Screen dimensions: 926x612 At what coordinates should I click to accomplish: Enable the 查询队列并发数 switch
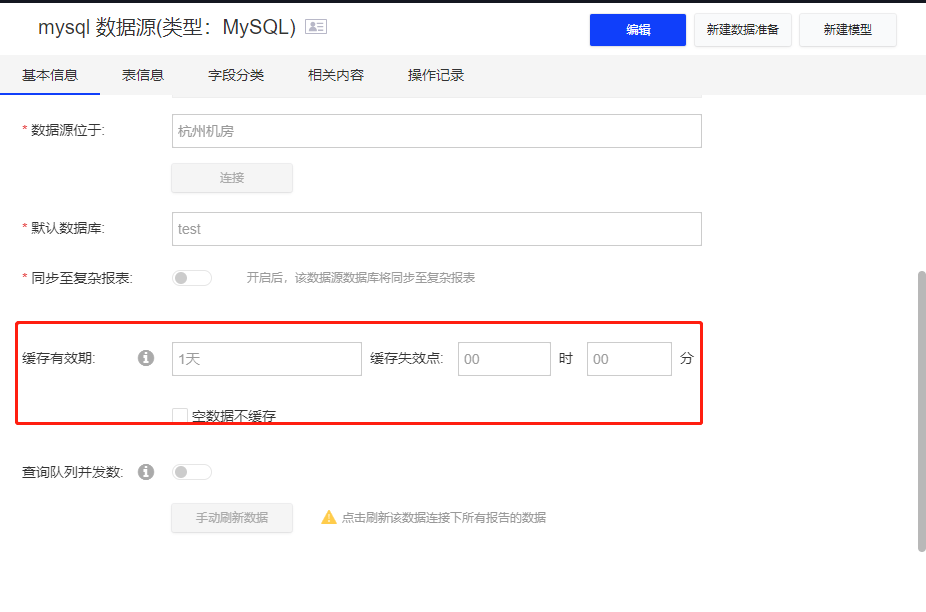pyautogui.click(x=191, y=471)
